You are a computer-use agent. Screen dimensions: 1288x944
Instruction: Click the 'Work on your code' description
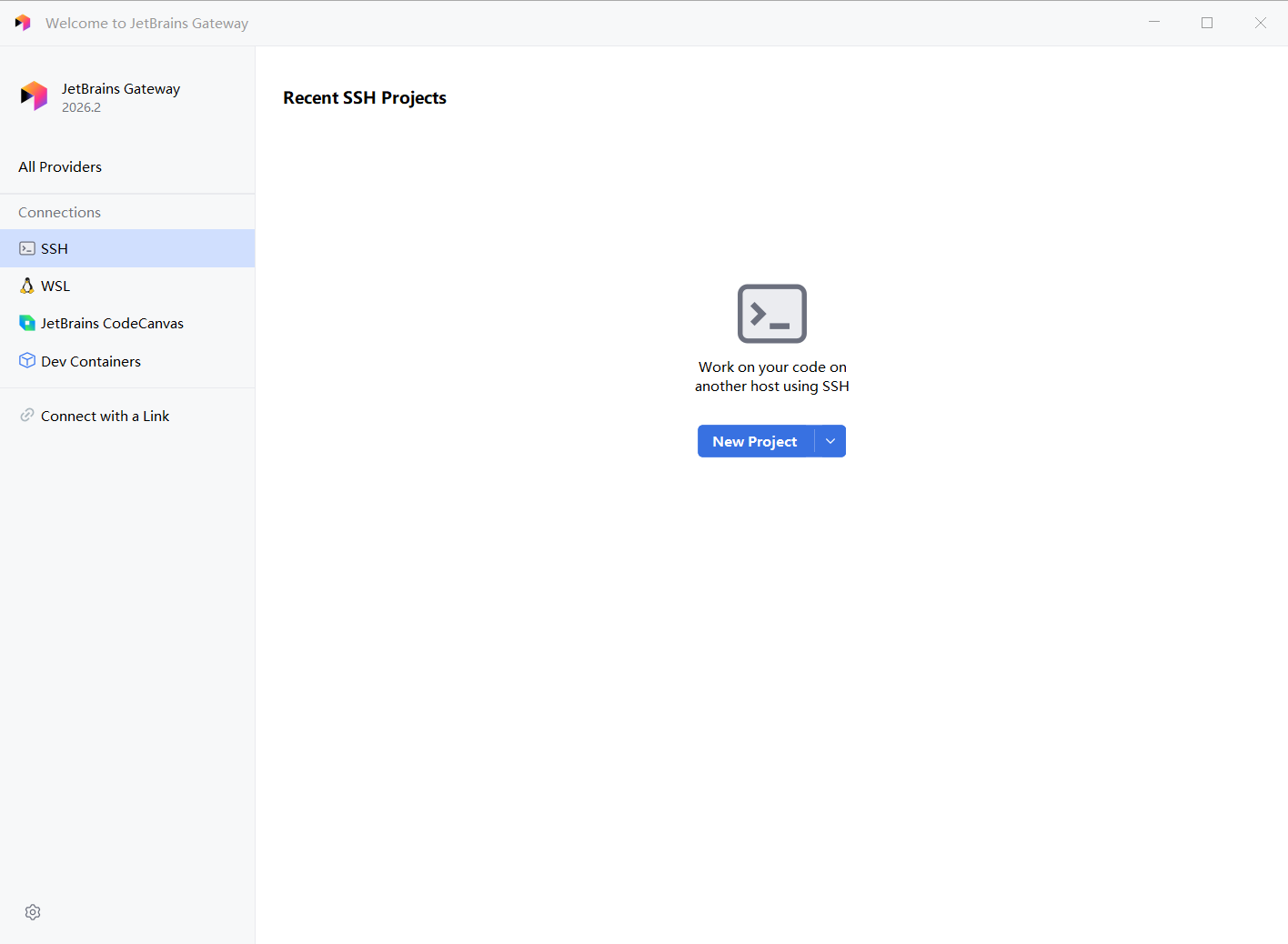pos(772,377)
